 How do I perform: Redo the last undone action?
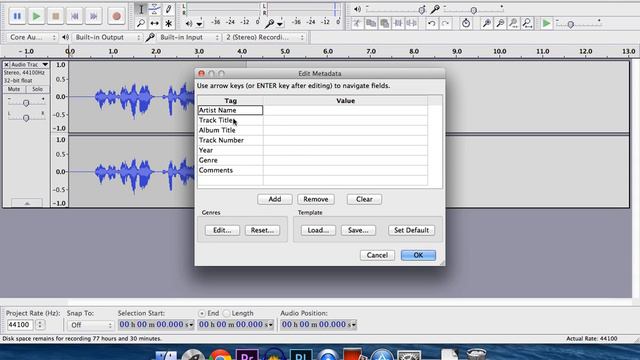(445, 23)
